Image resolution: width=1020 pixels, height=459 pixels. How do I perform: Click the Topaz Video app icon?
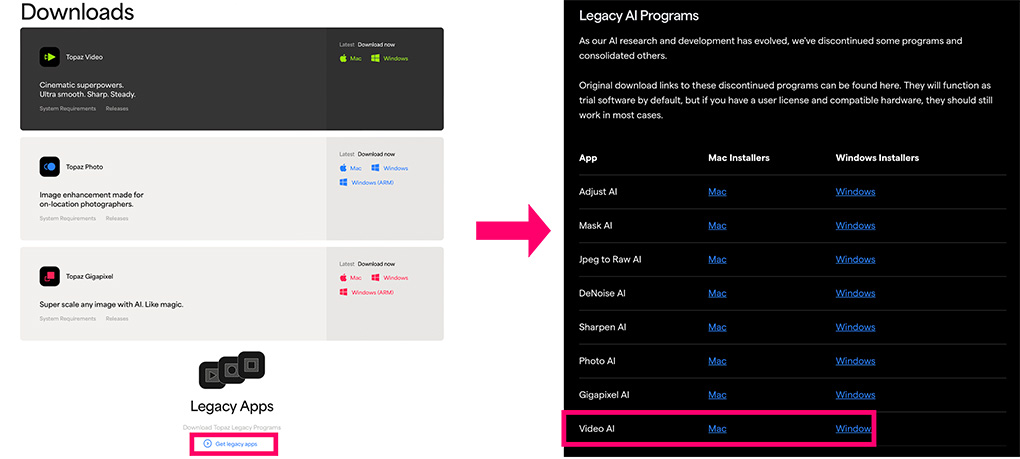50,57
